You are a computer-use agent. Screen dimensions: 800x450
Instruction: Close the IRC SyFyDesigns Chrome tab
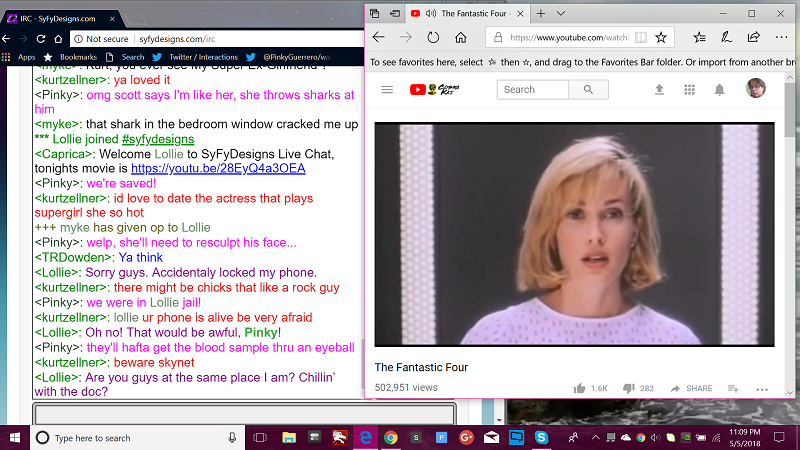(x=112, y=19)
